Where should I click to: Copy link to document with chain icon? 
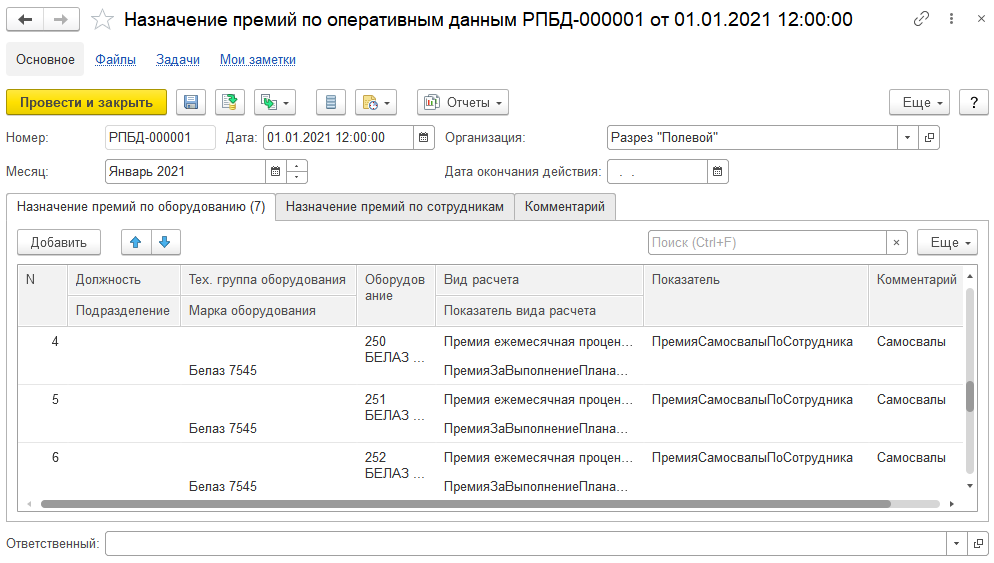point(921,19)
